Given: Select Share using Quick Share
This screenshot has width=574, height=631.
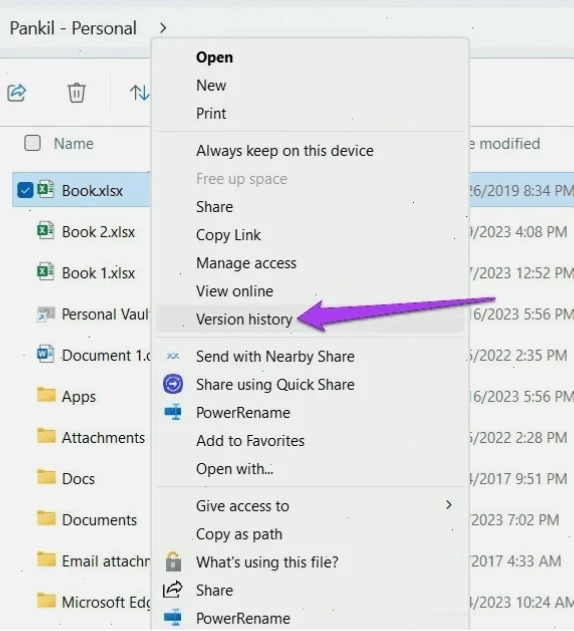Looking at the screenshot, I should tap(275, 385).
